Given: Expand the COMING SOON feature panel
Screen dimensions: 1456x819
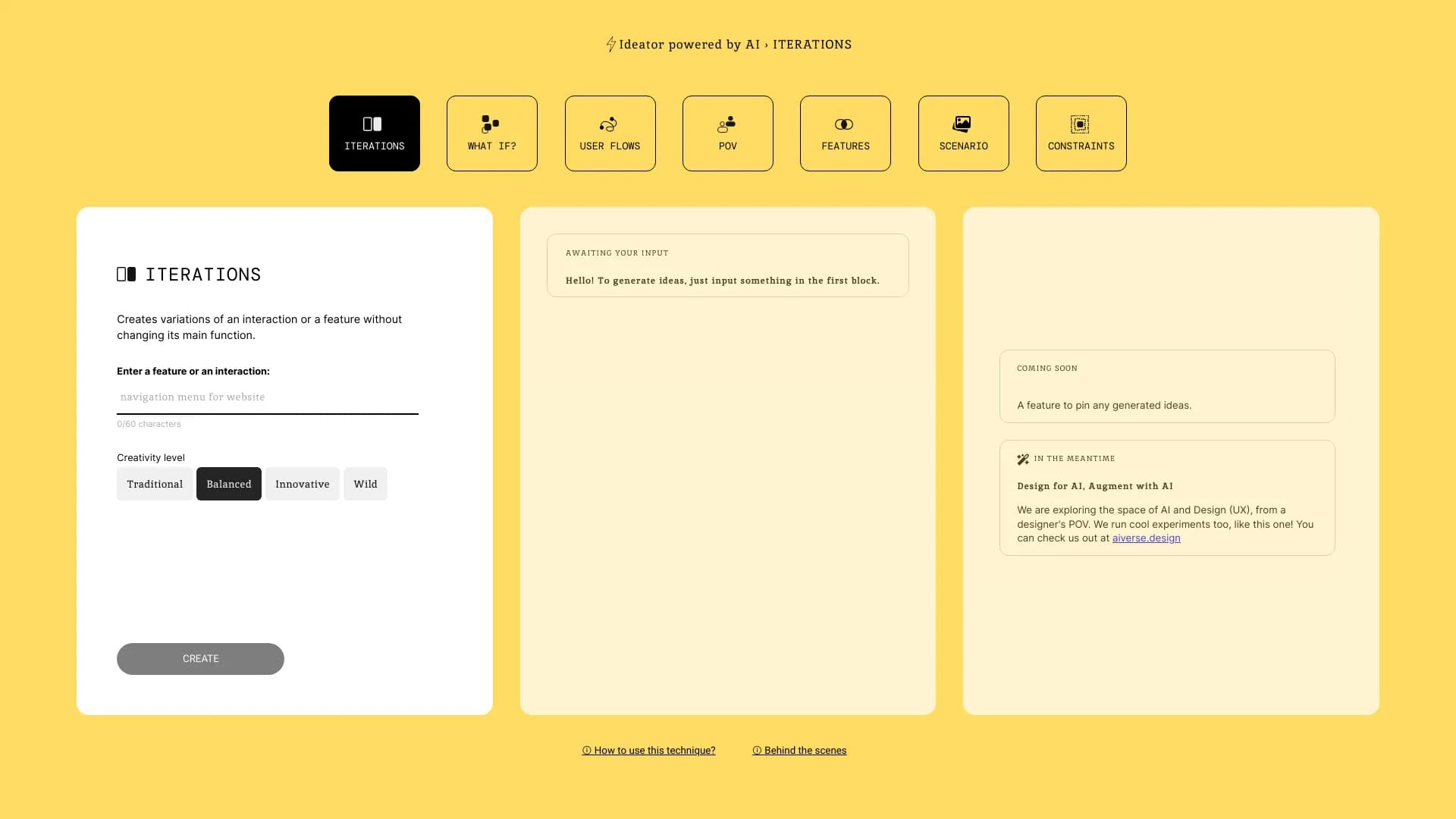Looking at the screenshot, I should point(1166,386).
